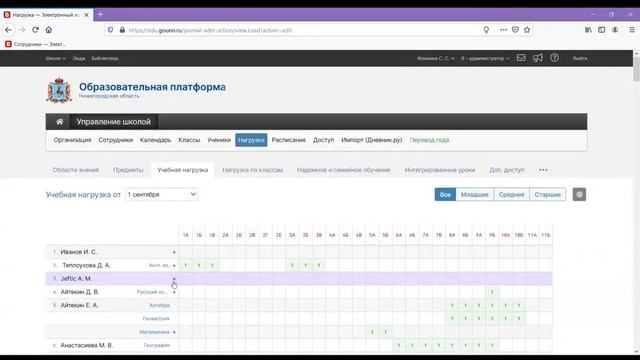Viewport: 640px width, 360px height.
Task: Open a new browser tab with plus
Action: coord(100,15)
